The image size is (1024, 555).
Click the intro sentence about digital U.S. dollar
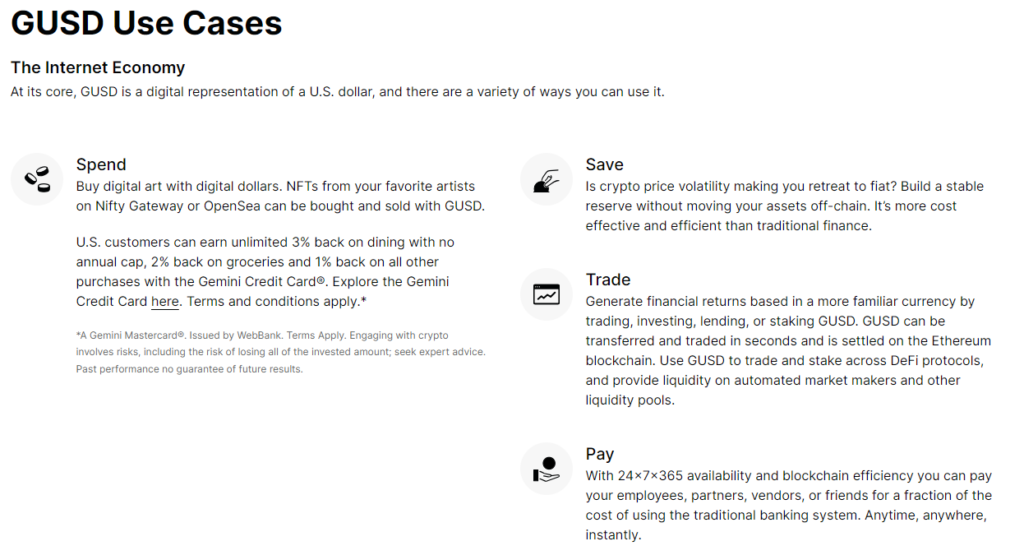[x=337, y=92]
